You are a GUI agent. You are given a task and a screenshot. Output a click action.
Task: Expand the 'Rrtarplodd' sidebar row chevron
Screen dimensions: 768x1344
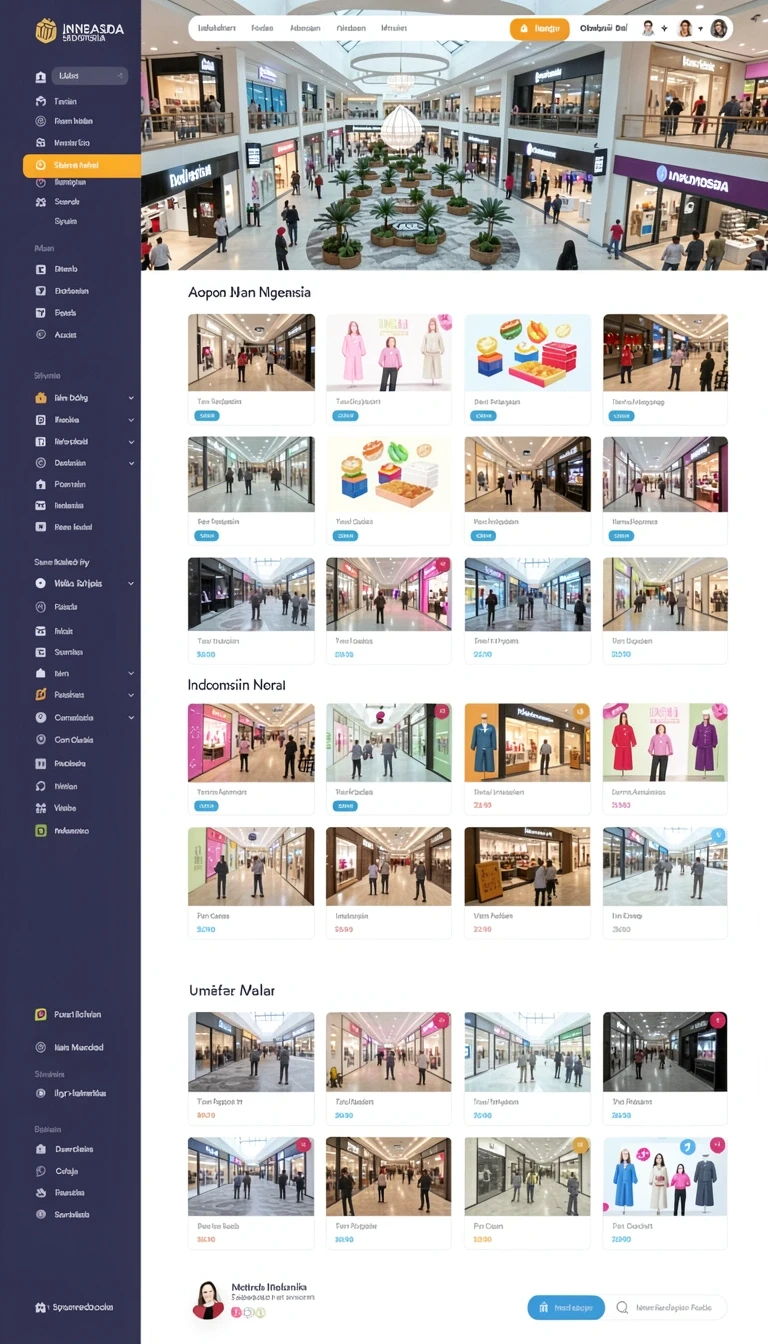[131, 441]
